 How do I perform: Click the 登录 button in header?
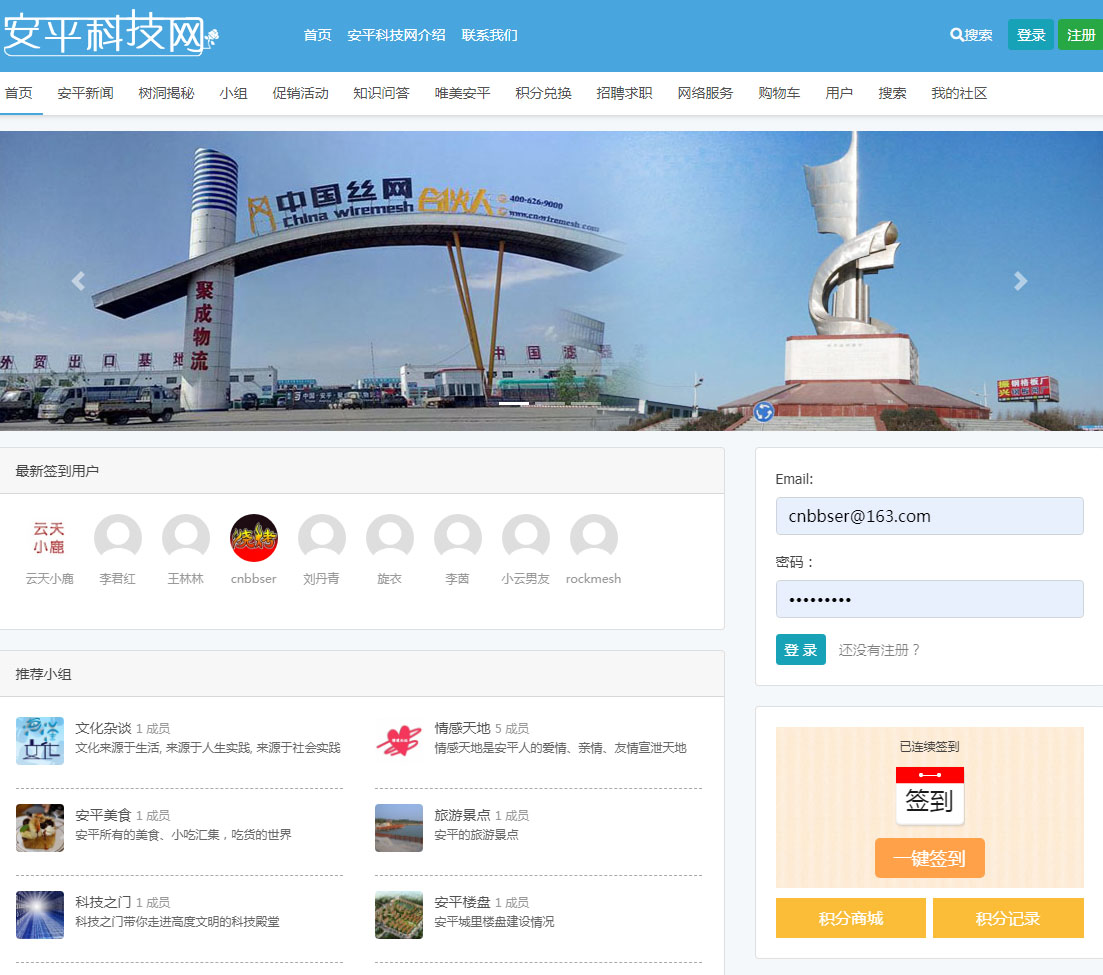point(1031,34)
